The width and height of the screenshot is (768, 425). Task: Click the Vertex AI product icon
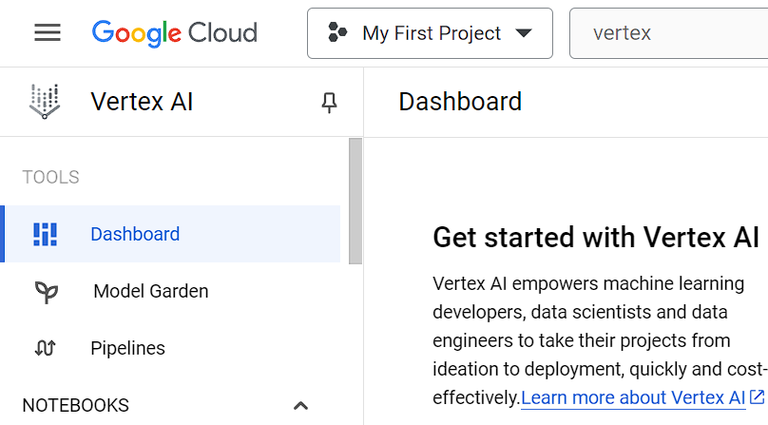(x=44, y=102)
